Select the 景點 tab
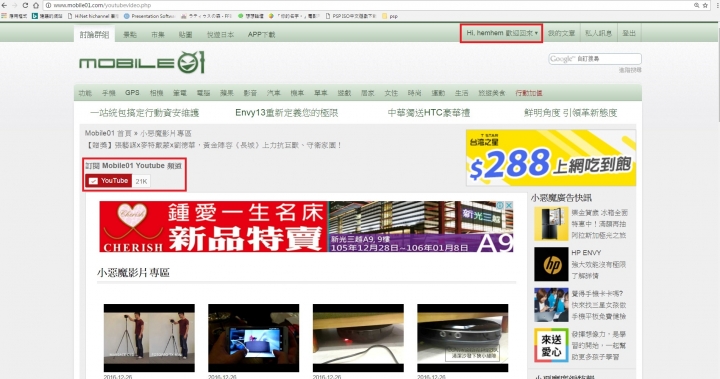720x379 pixels. [130, 34]
